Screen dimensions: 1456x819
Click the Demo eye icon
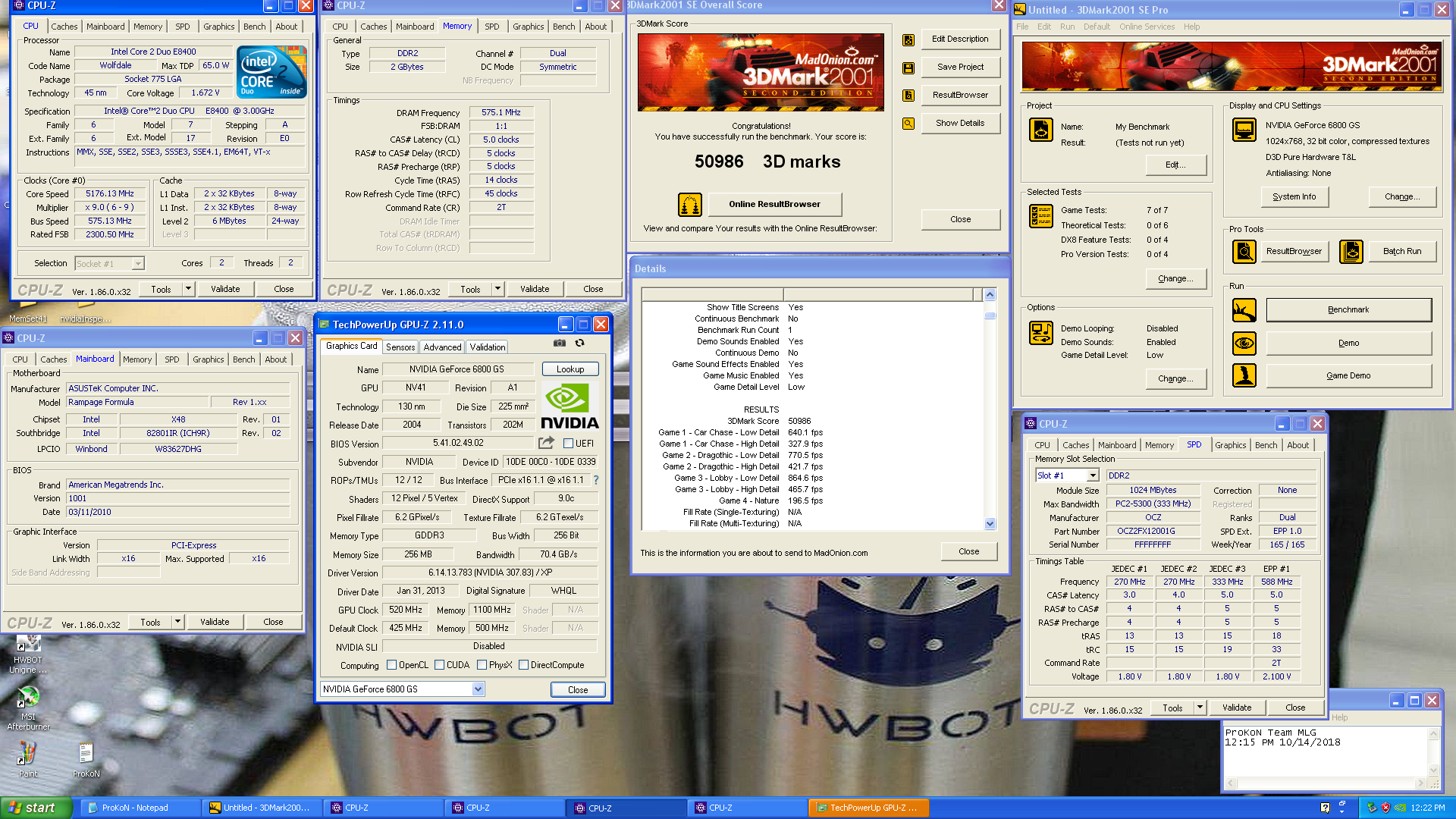[x=1244, y=343]
